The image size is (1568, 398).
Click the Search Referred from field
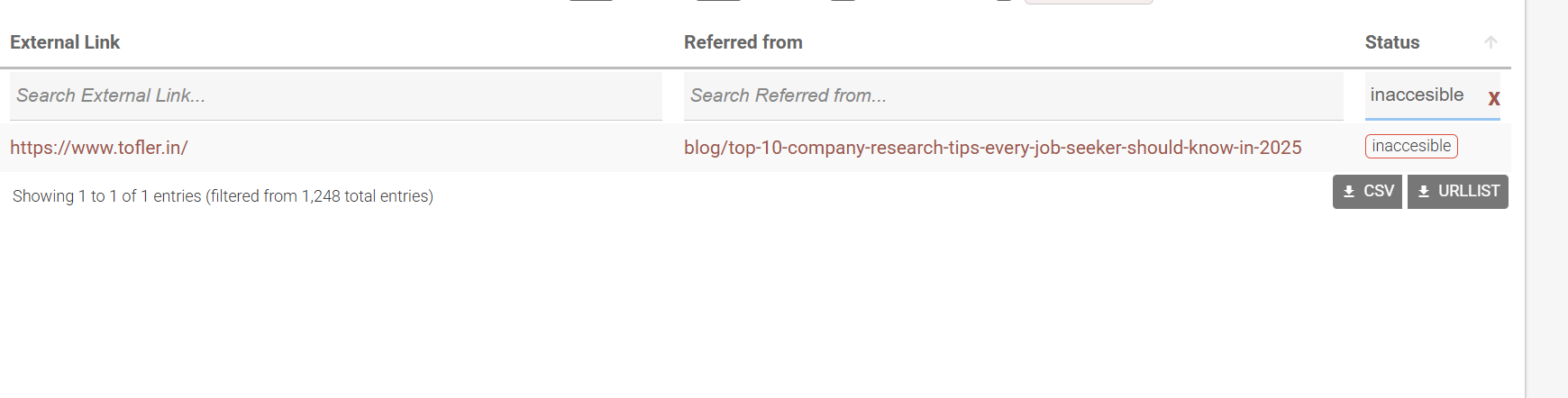tap(1013, 95)
